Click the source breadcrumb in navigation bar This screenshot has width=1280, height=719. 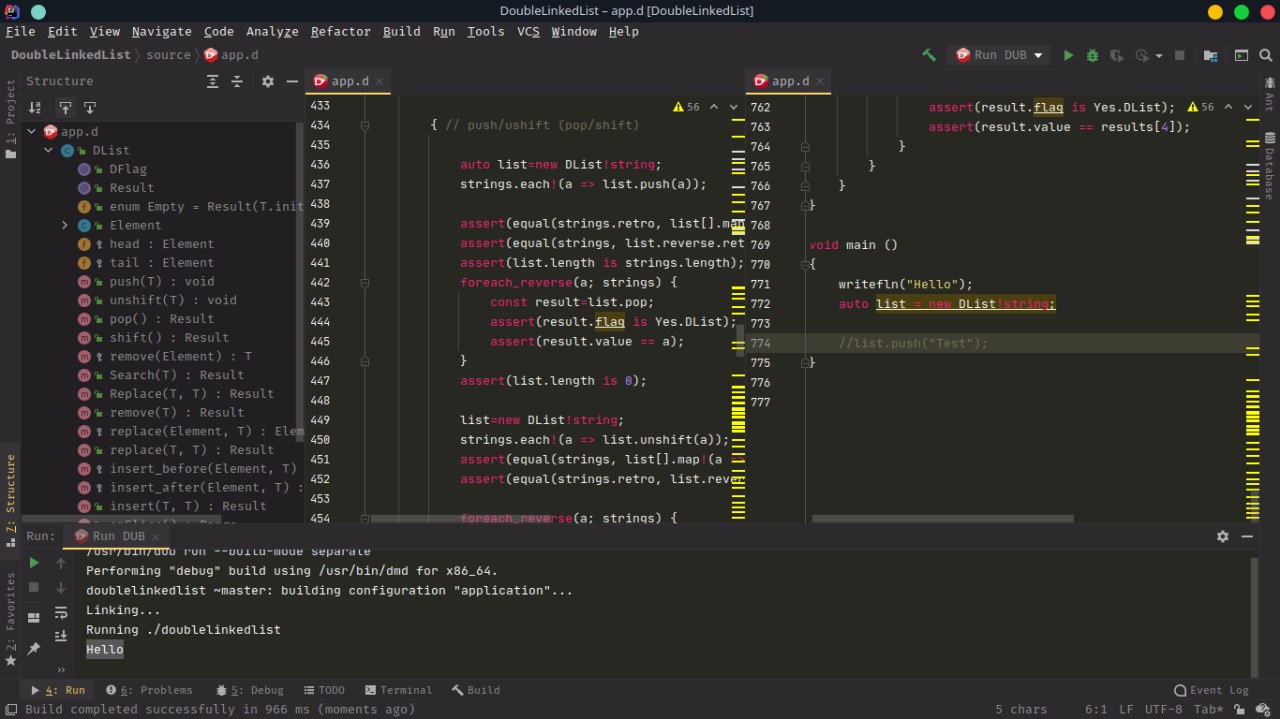[x=167, y=55]
